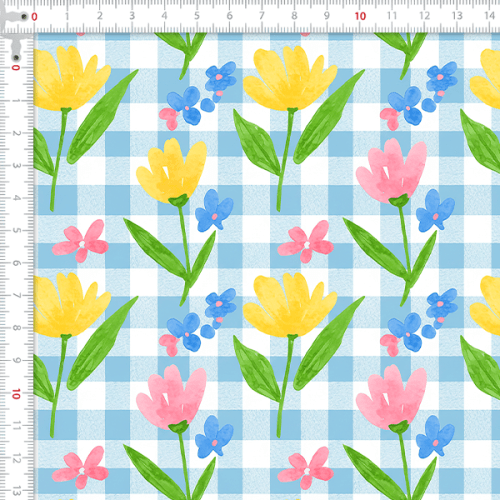Select the number 7 on top ruler
Screen dimensions: 500x500
tap(262, 16)
